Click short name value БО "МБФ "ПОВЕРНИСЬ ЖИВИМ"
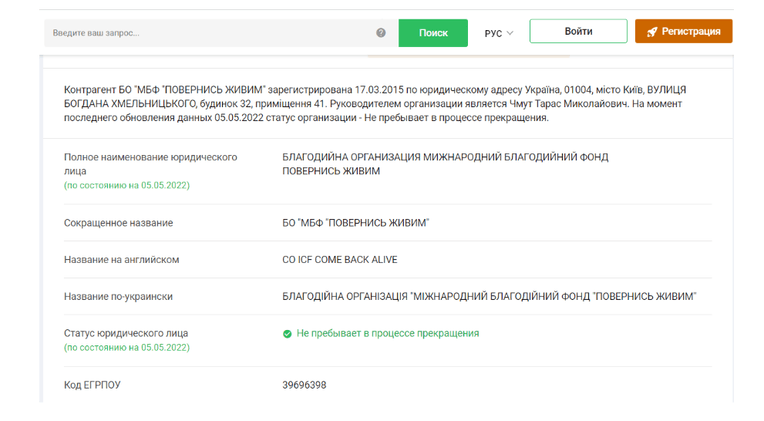Image resolution: width=764 pixels, height=421 pixels. click(356, 223)
